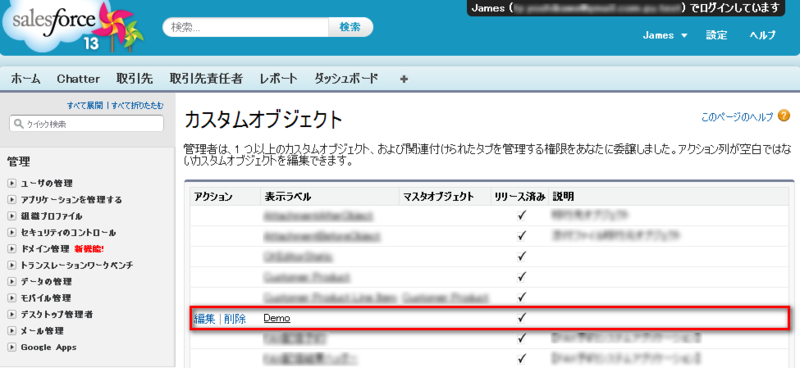Expand トランスレーションワークベンチ arrow

(12, 265)
